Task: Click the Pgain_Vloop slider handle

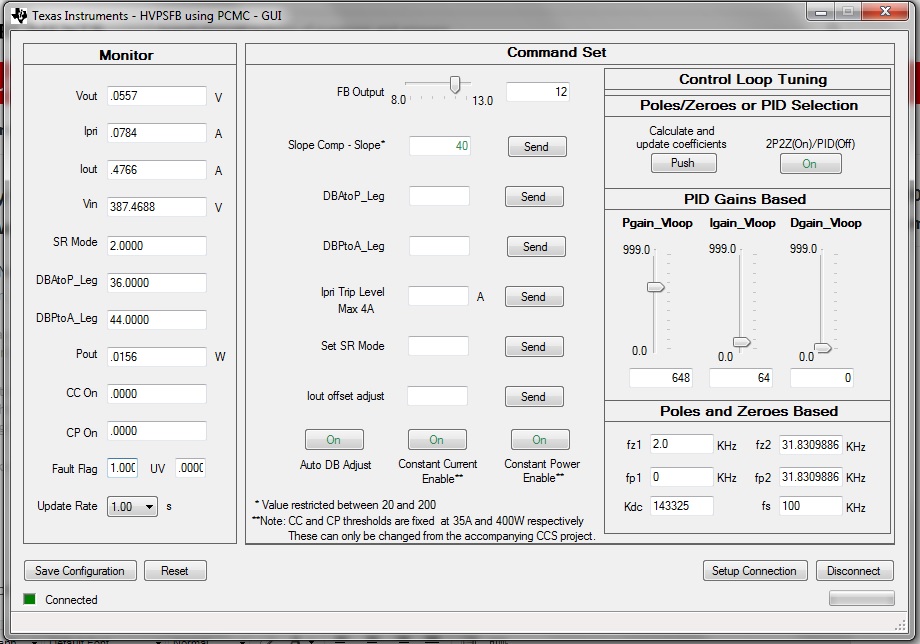Action: (656, 287)
